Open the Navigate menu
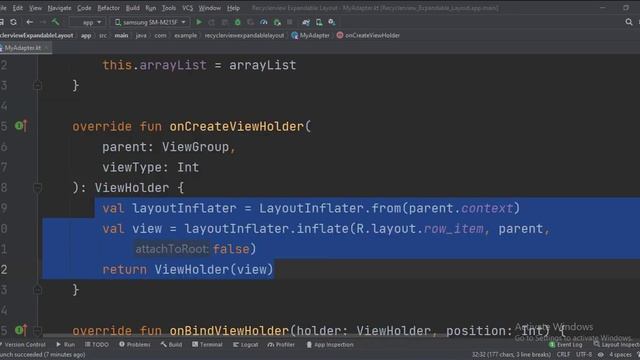 tap(59, 8)
